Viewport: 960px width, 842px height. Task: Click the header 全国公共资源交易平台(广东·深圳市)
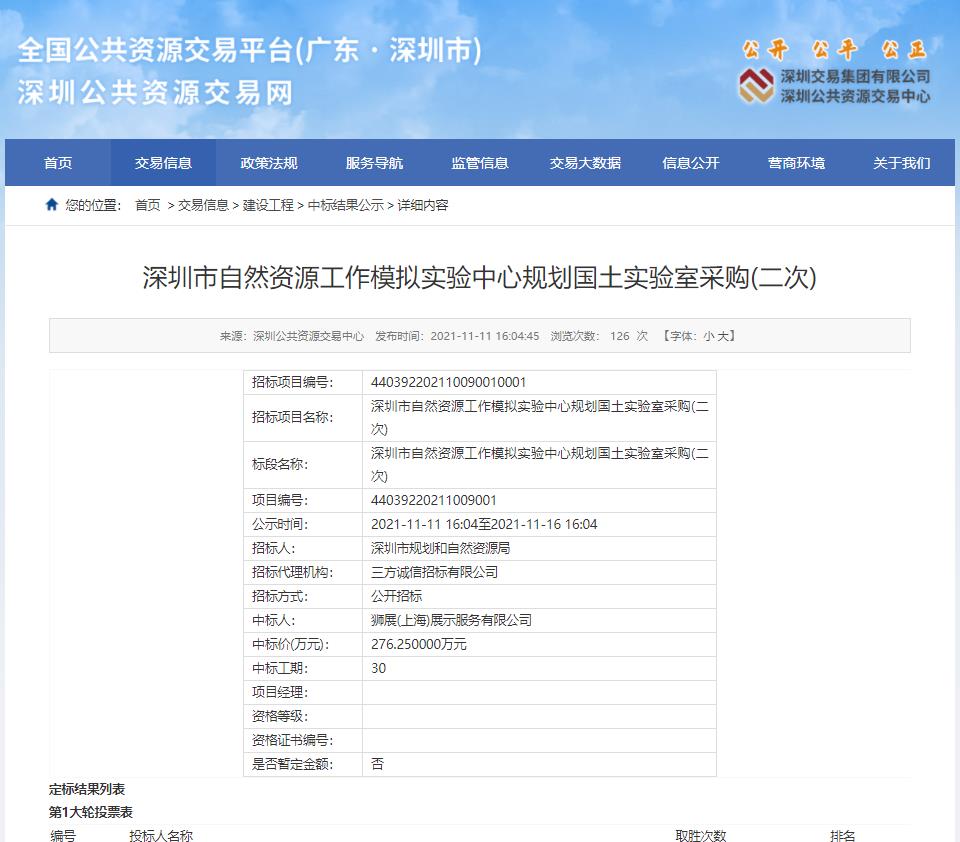[x=249, y=50]
